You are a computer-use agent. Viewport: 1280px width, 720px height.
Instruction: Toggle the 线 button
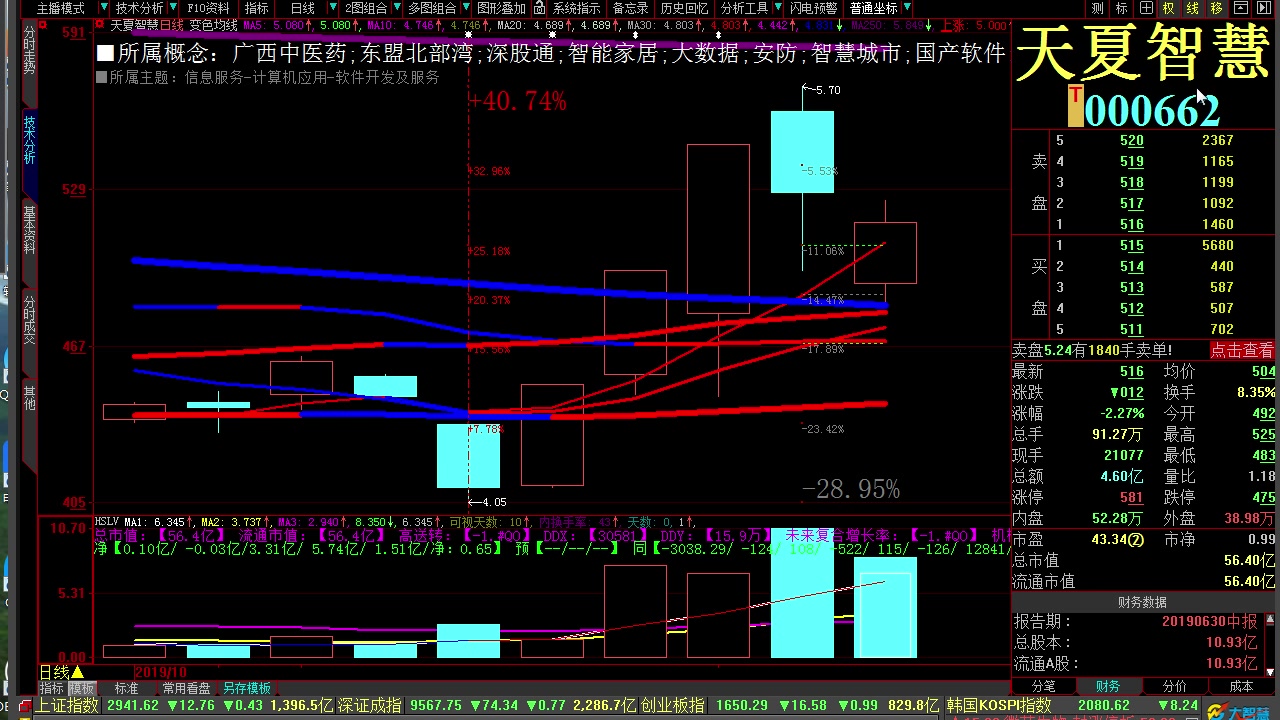1192,8
